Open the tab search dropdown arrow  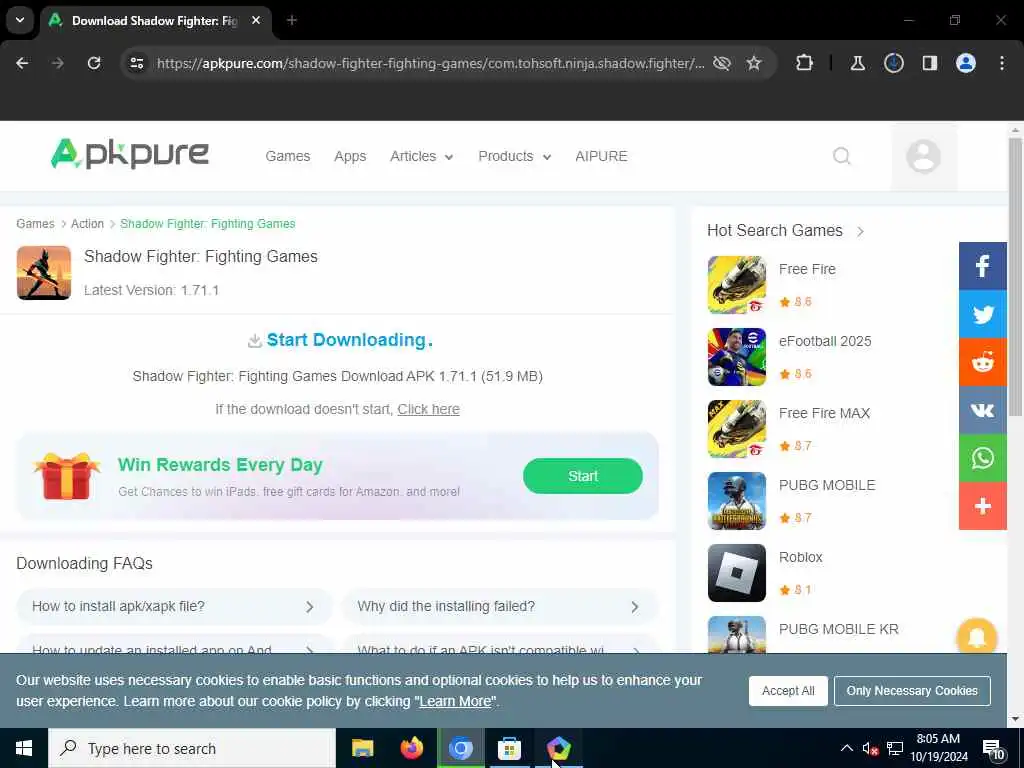[20, 20]
